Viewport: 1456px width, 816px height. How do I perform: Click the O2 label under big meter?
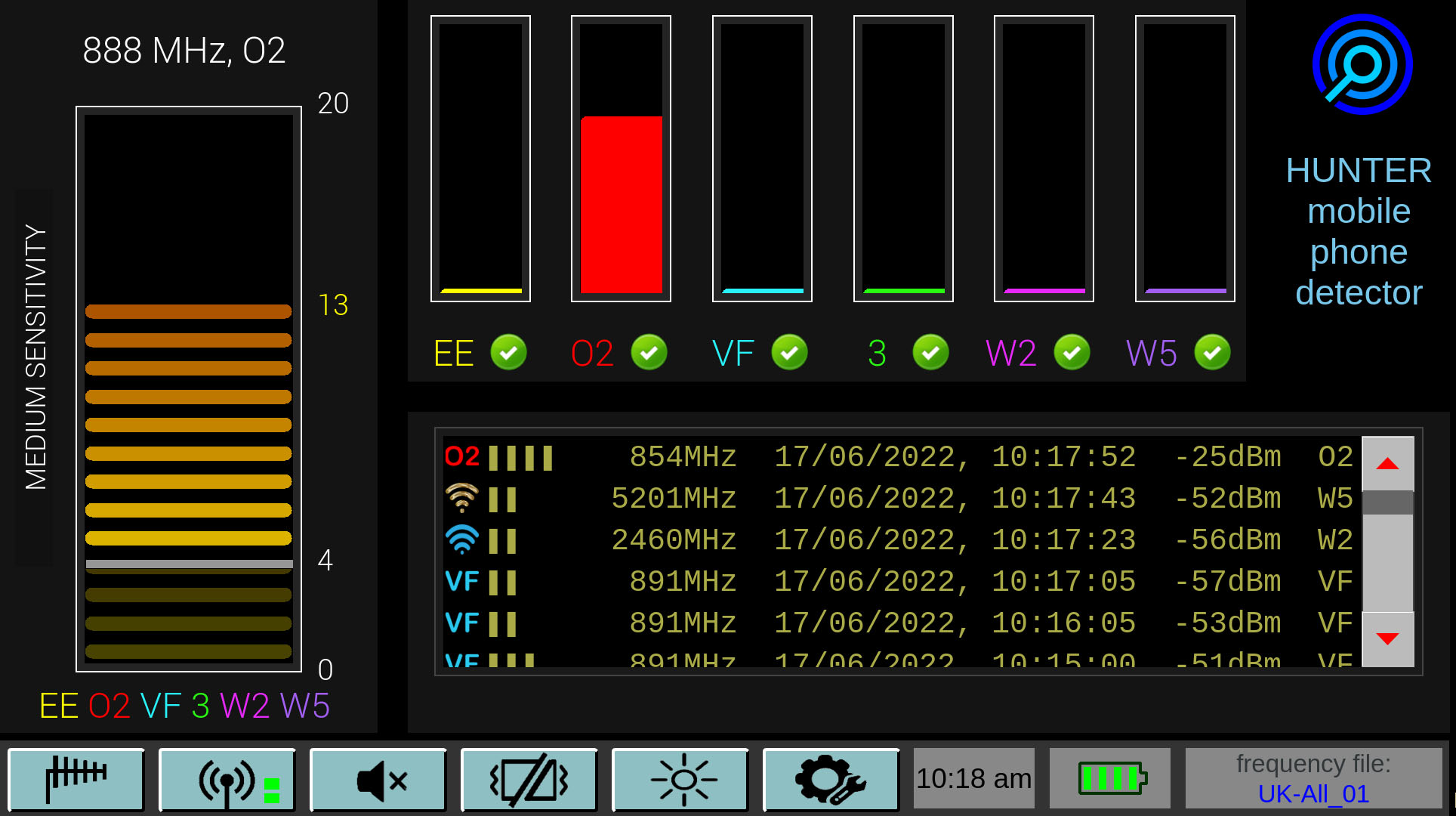pyautogui.click(x=110, y=706)
